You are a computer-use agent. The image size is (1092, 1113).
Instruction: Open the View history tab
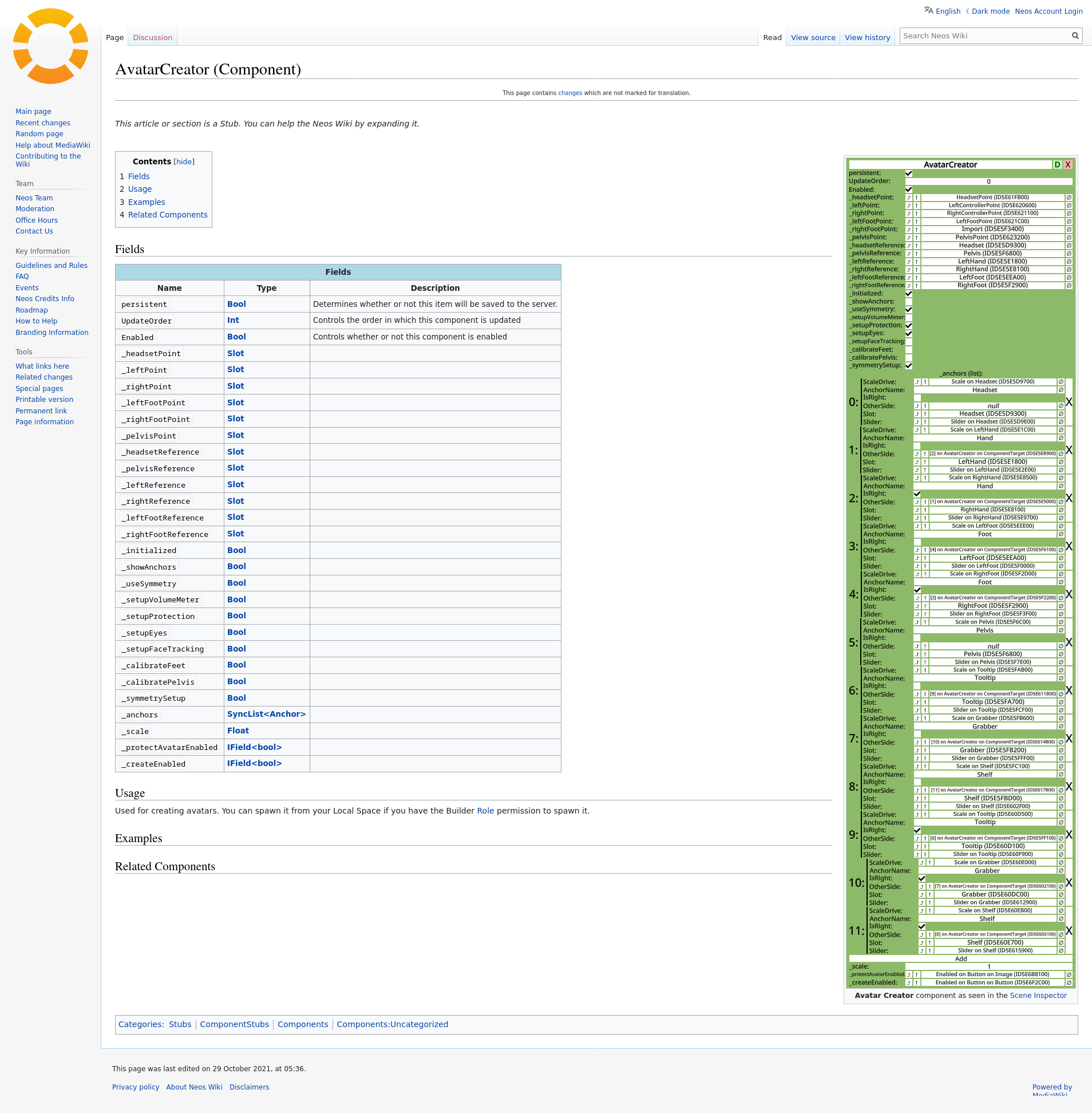tap(867, 38)
